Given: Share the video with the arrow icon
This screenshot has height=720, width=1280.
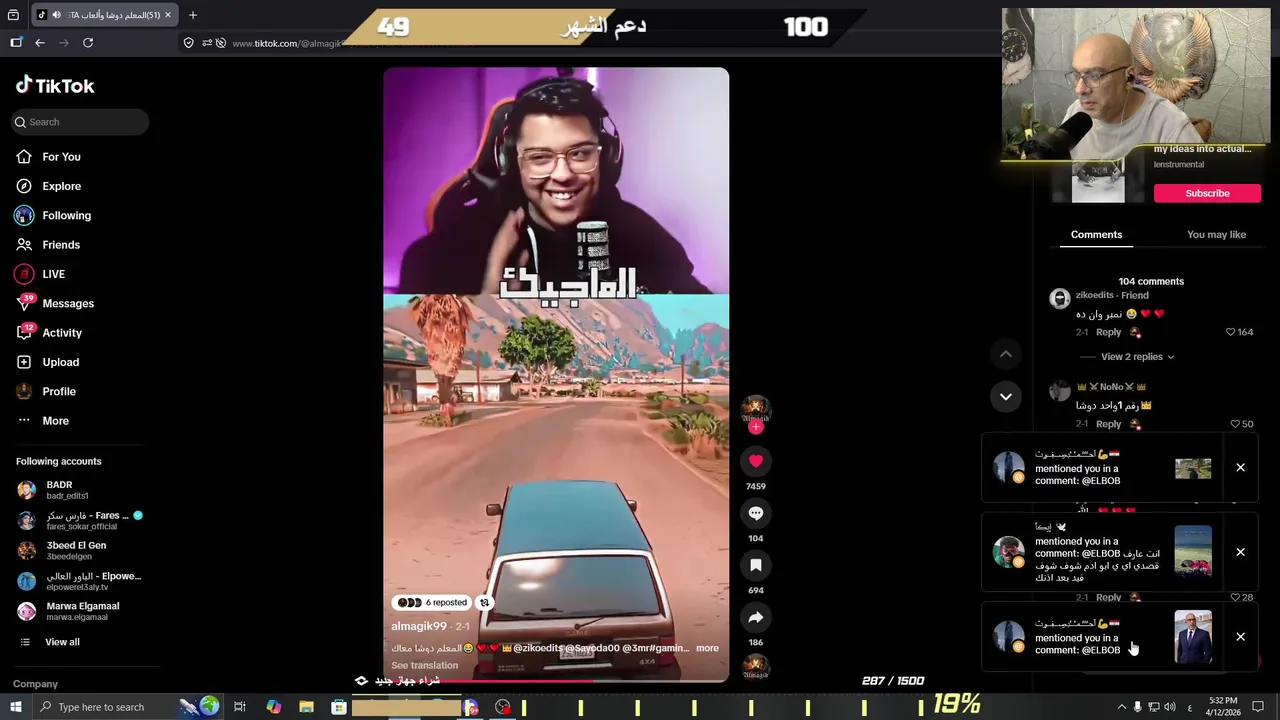Looking at the screenshot, I should pos(756,617).
